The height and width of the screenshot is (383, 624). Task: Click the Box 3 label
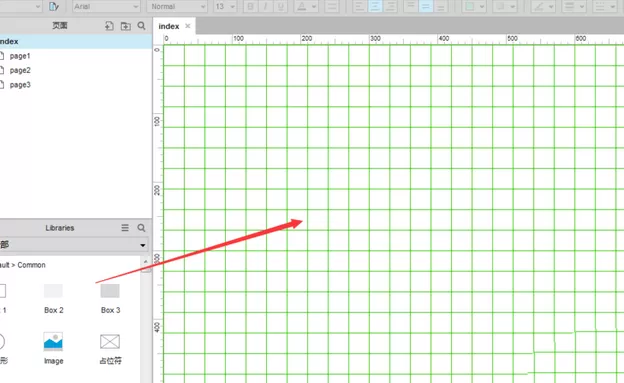pyautogui.click(x=111, y=310)
